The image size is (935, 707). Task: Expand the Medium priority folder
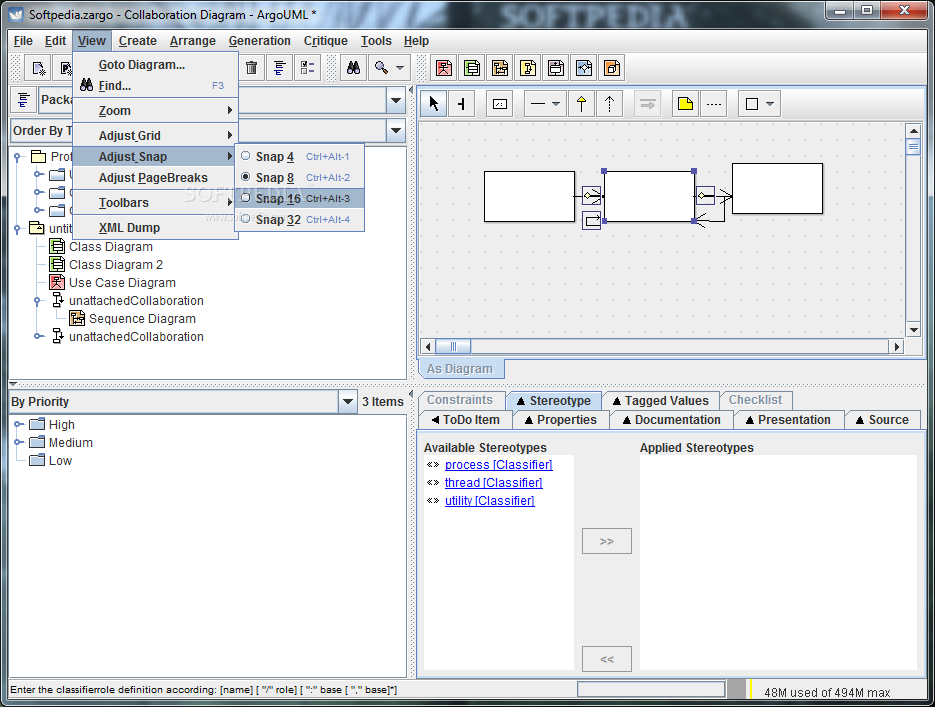point(18,442)
